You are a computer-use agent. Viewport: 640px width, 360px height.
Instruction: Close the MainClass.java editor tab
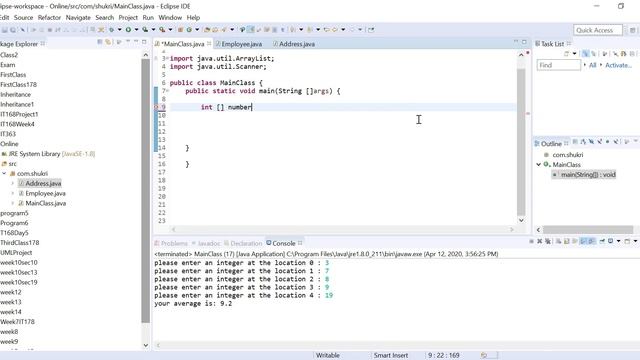209,44
